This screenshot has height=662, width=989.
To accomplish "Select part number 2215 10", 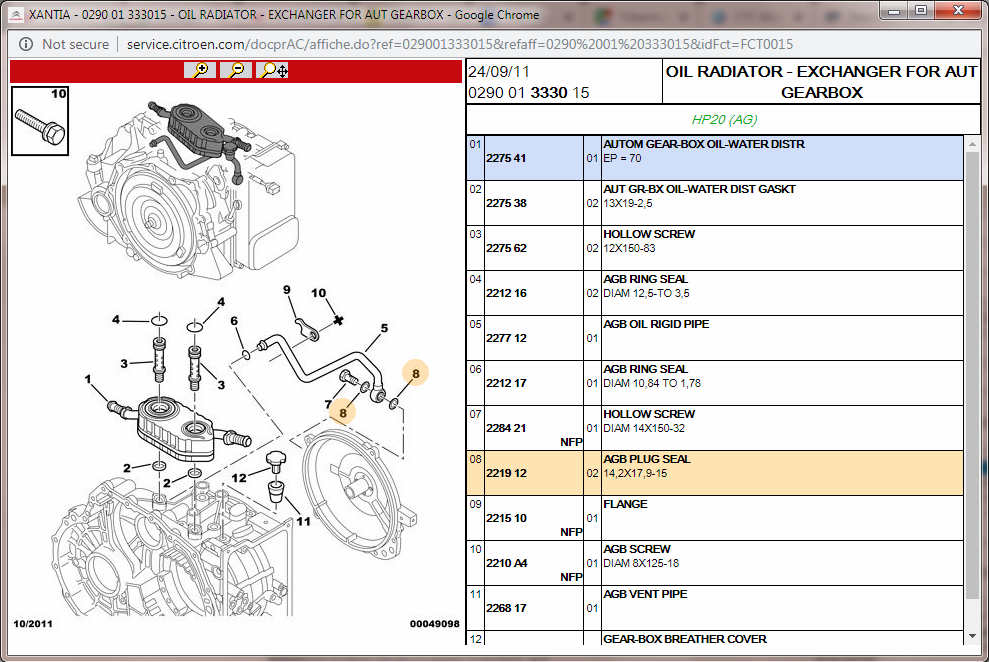I will (506, 518).
